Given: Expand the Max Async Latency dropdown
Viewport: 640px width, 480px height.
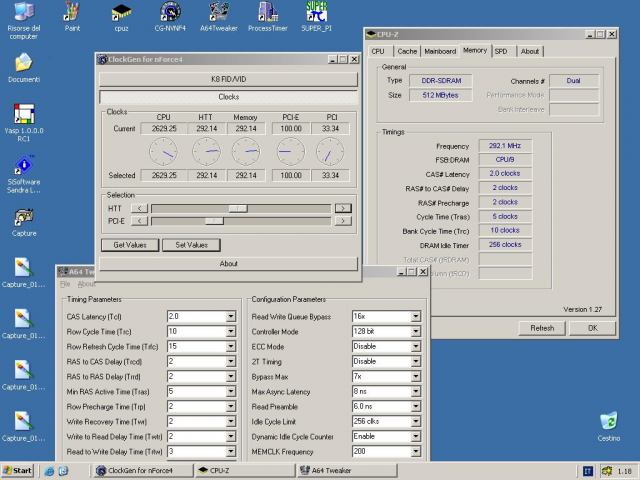Looking at the screenshot, I should tap(416, 392).
